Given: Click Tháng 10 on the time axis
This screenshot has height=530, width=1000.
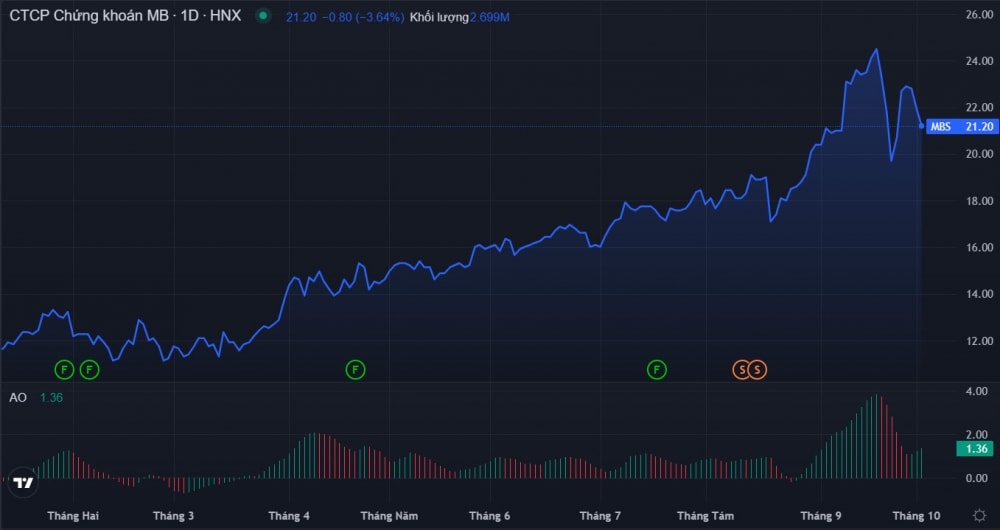Looking at the screenshot, I should pos(916,515).
